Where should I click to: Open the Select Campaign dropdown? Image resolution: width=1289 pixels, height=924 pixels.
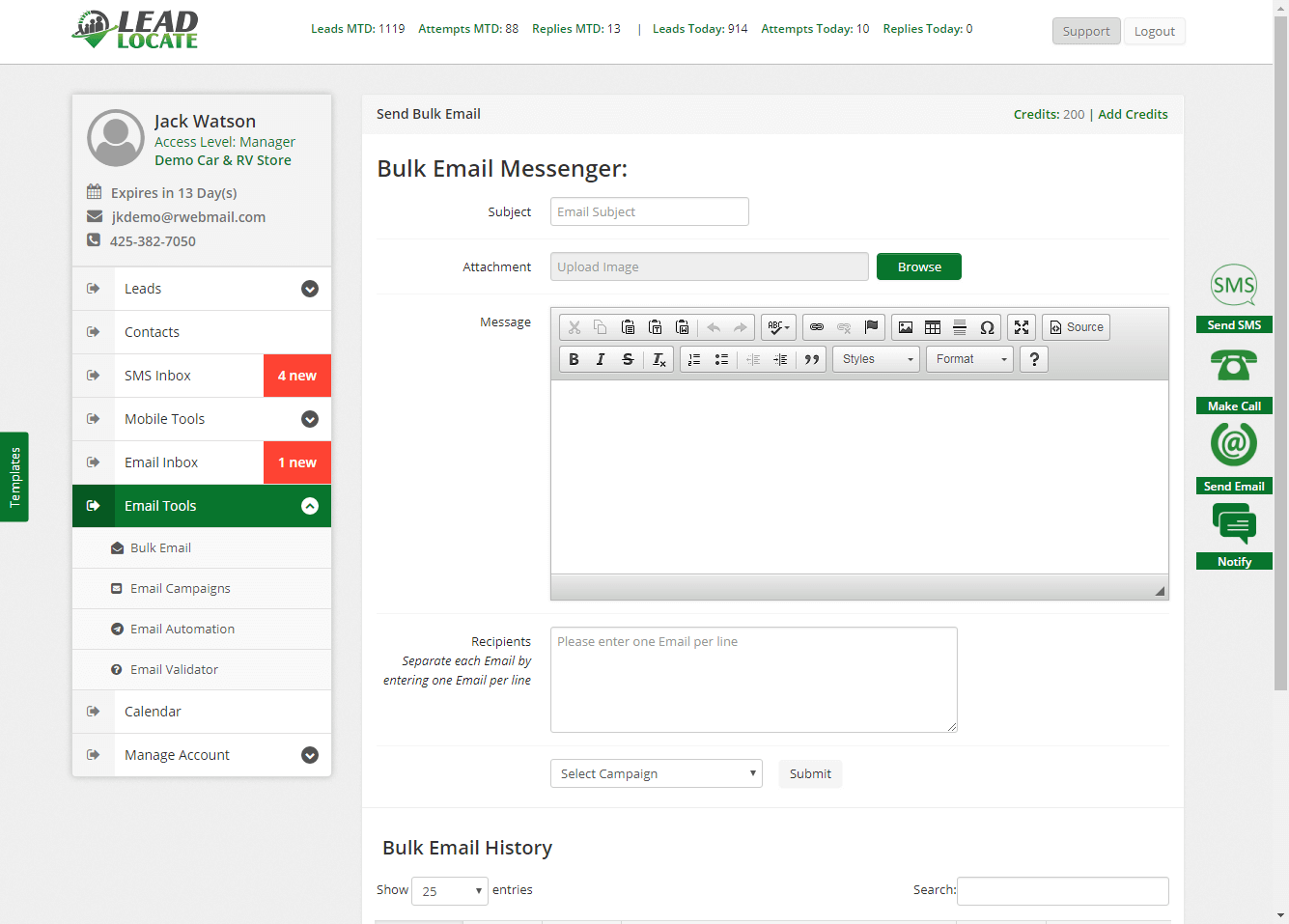pos(656,773)
